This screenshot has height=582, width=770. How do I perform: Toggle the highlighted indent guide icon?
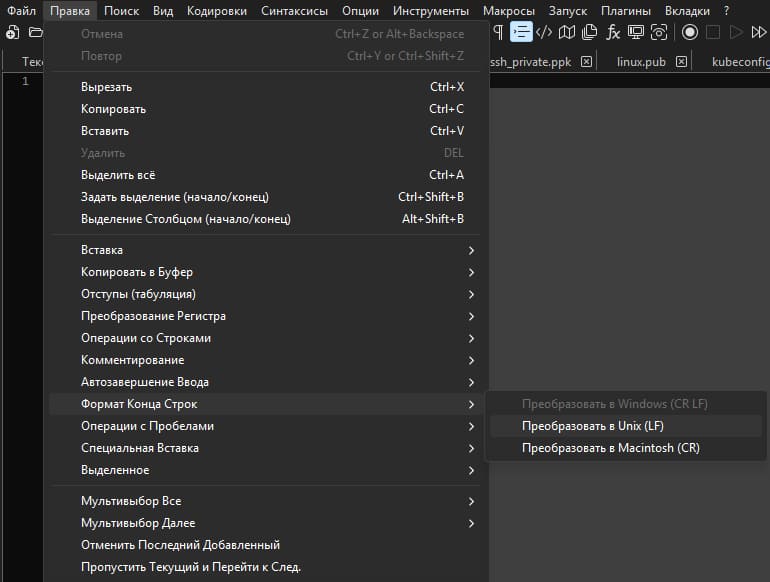[521, 32]
